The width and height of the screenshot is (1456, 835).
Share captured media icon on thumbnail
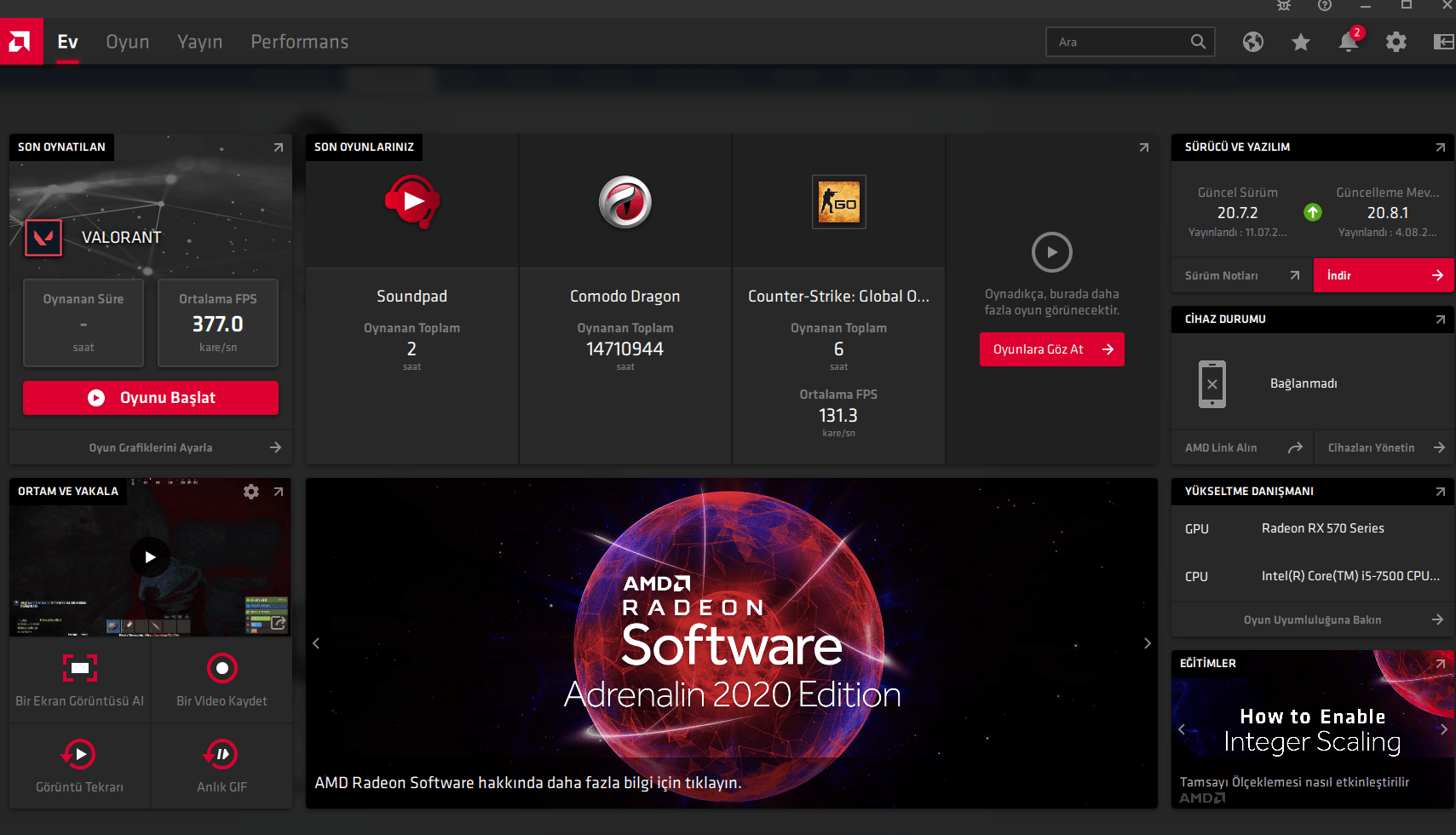(278, 623)
